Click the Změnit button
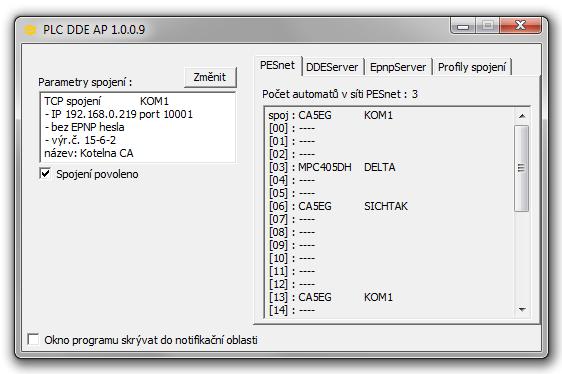The height and width of the screenshot is (374, 562). 210,77
